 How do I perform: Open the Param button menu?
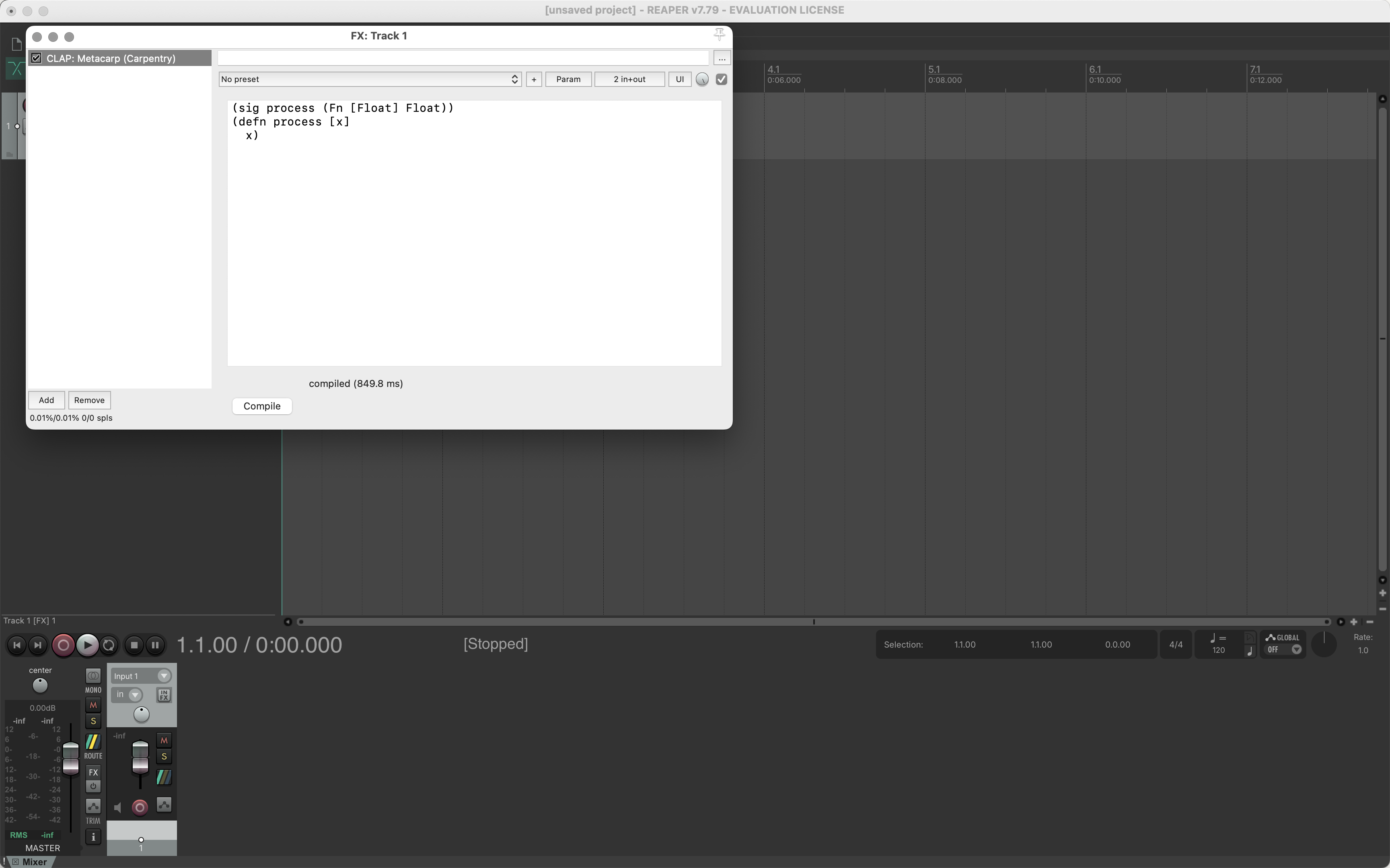click(568, 79)
